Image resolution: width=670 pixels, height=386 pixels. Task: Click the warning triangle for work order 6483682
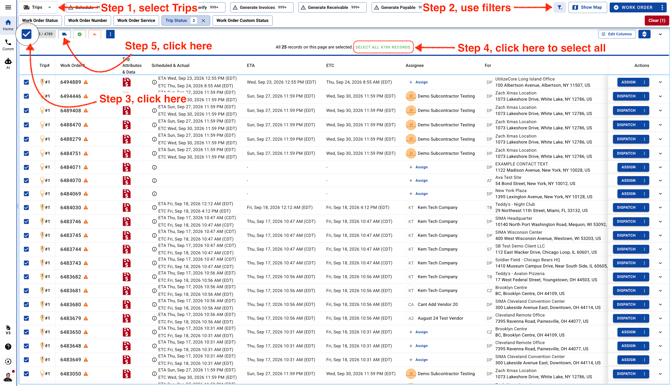click(86, 277)
